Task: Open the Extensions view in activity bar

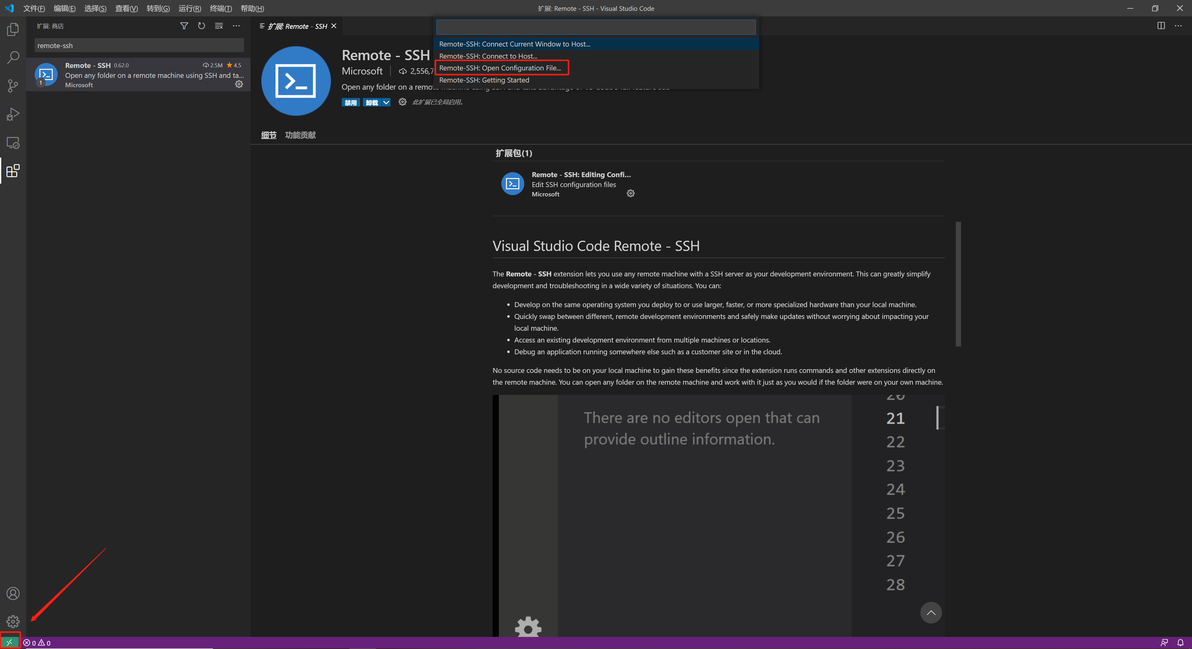Action: pos(13,171)
